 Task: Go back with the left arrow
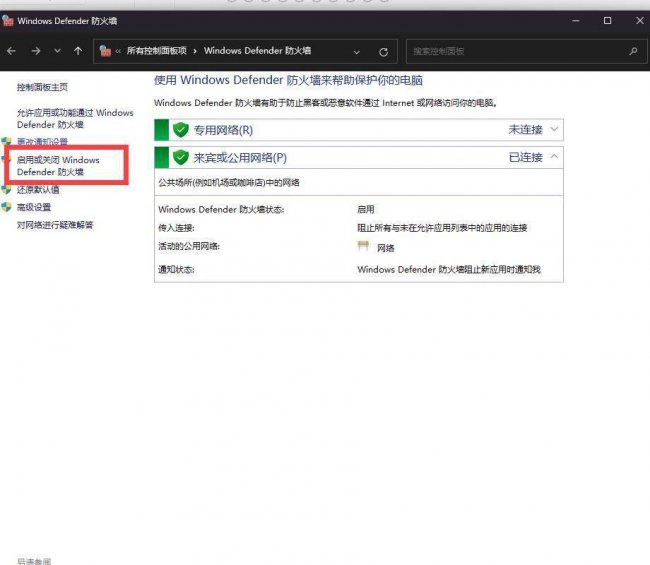point(11,51)
